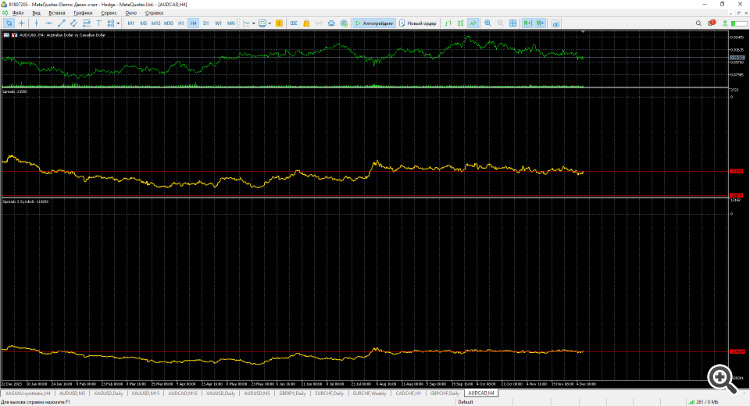The height and width of the screenshot is (406, 750).
Task: Select the cursor pointer tool
Action: pyautogui.click(x=9, y=23)
